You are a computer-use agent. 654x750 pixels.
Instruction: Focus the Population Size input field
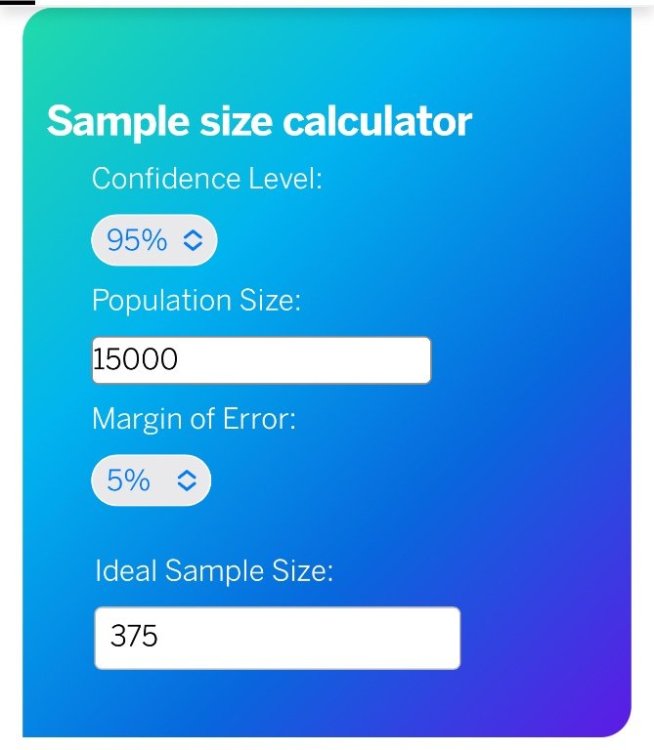(300, 360)
